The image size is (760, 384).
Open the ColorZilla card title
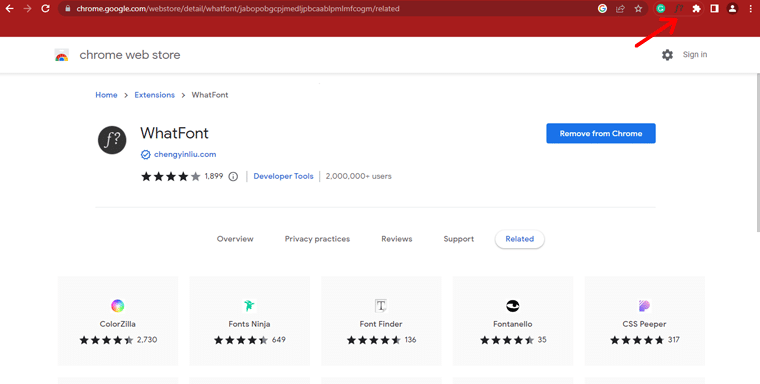point(118,324)
